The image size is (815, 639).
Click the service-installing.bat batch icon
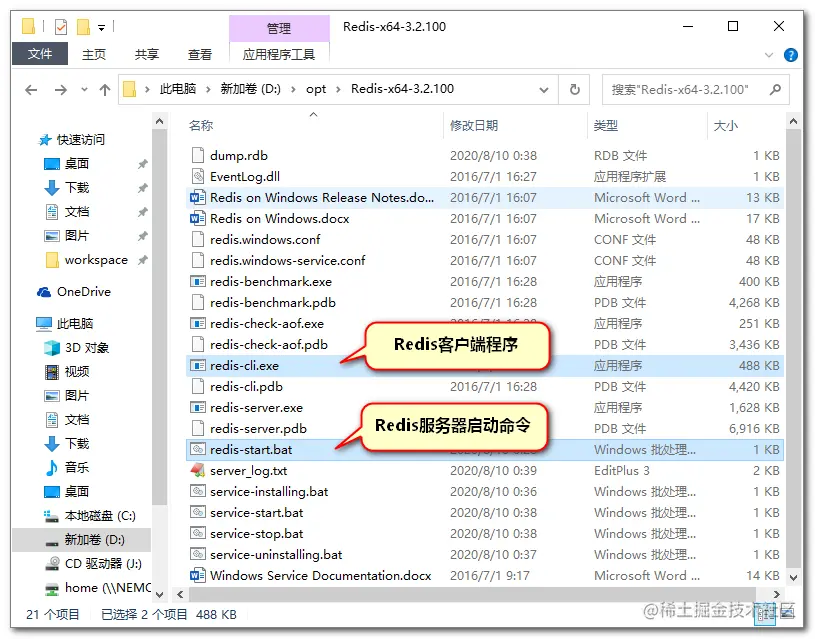click(x=198, y=491)
